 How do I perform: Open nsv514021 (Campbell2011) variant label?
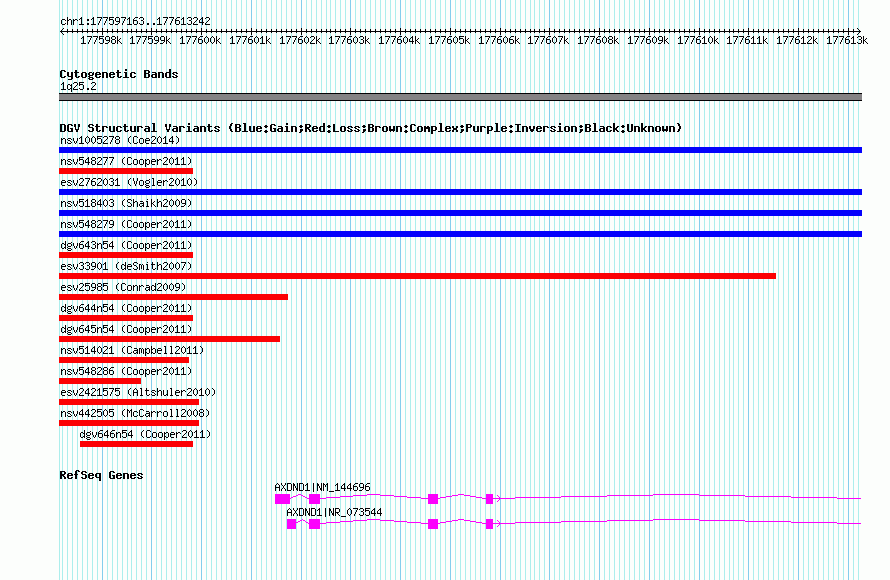tap(132, 350)
